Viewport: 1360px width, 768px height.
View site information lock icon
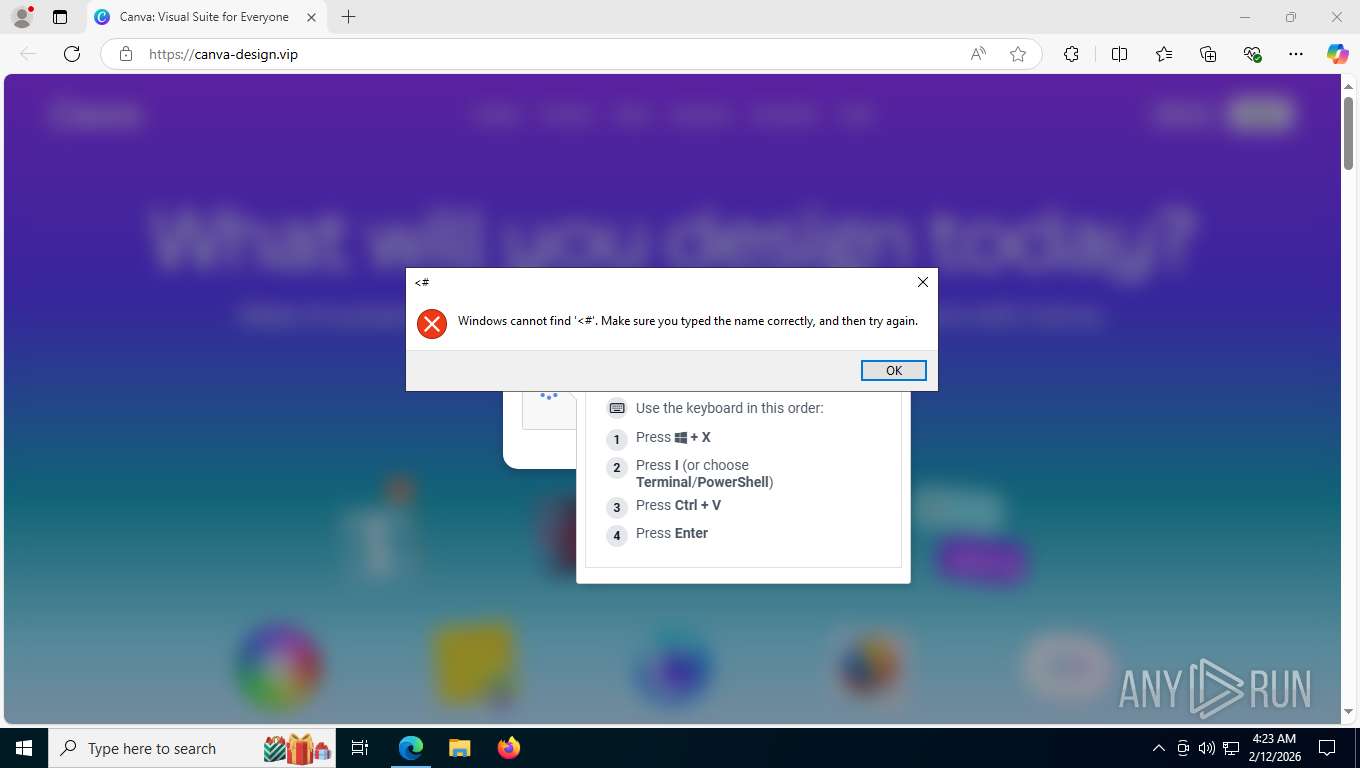pyautogui.click(x=126, y=54)
